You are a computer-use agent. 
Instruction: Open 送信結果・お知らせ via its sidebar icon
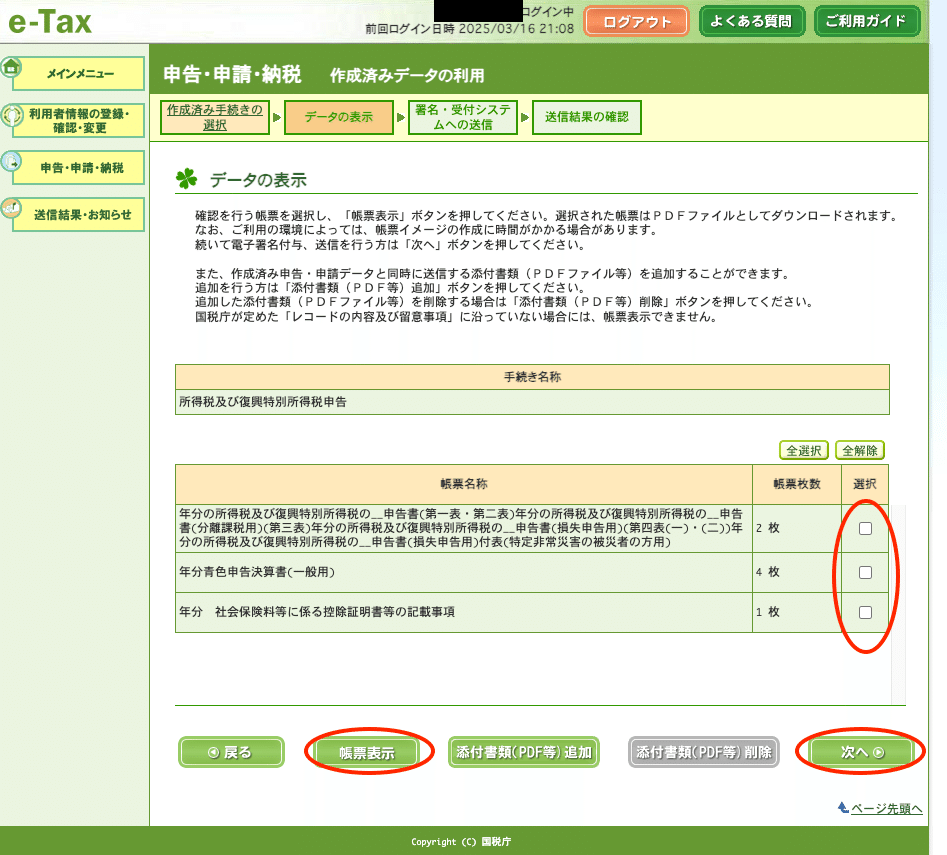10,206
